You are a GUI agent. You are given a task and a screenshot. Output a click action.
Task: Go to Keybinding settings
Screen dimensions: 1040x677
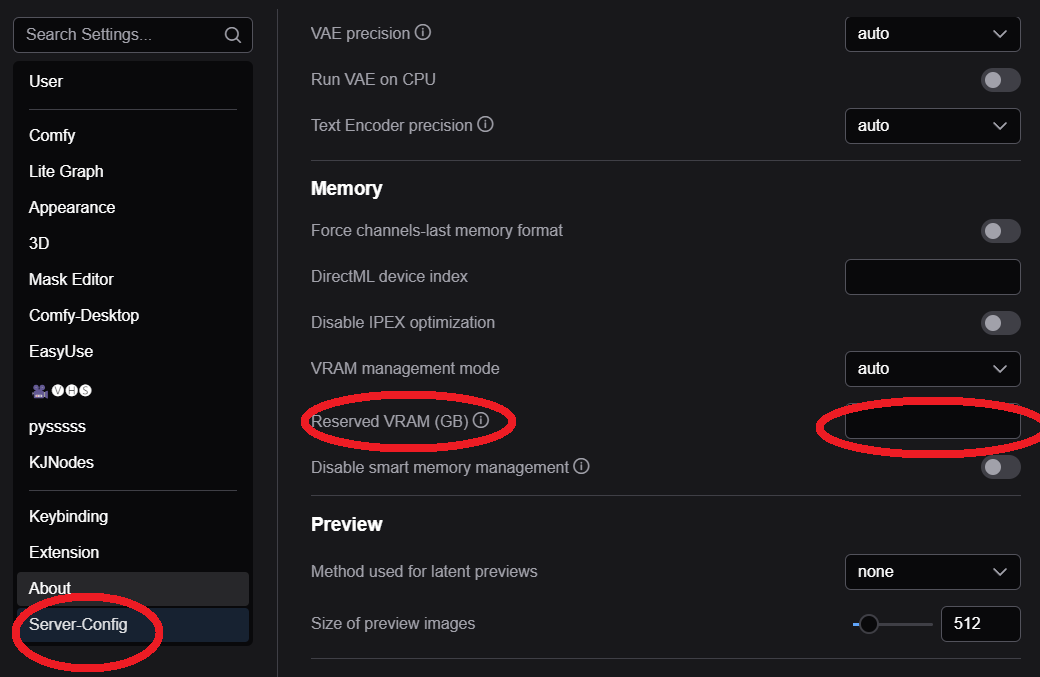coord(68,516)
